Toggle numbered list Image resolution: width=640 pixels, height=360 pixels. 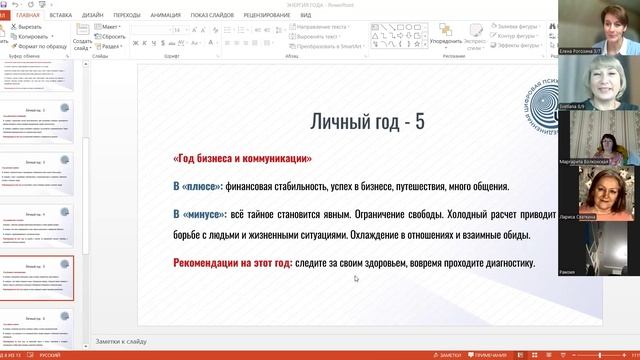point(242,30)
